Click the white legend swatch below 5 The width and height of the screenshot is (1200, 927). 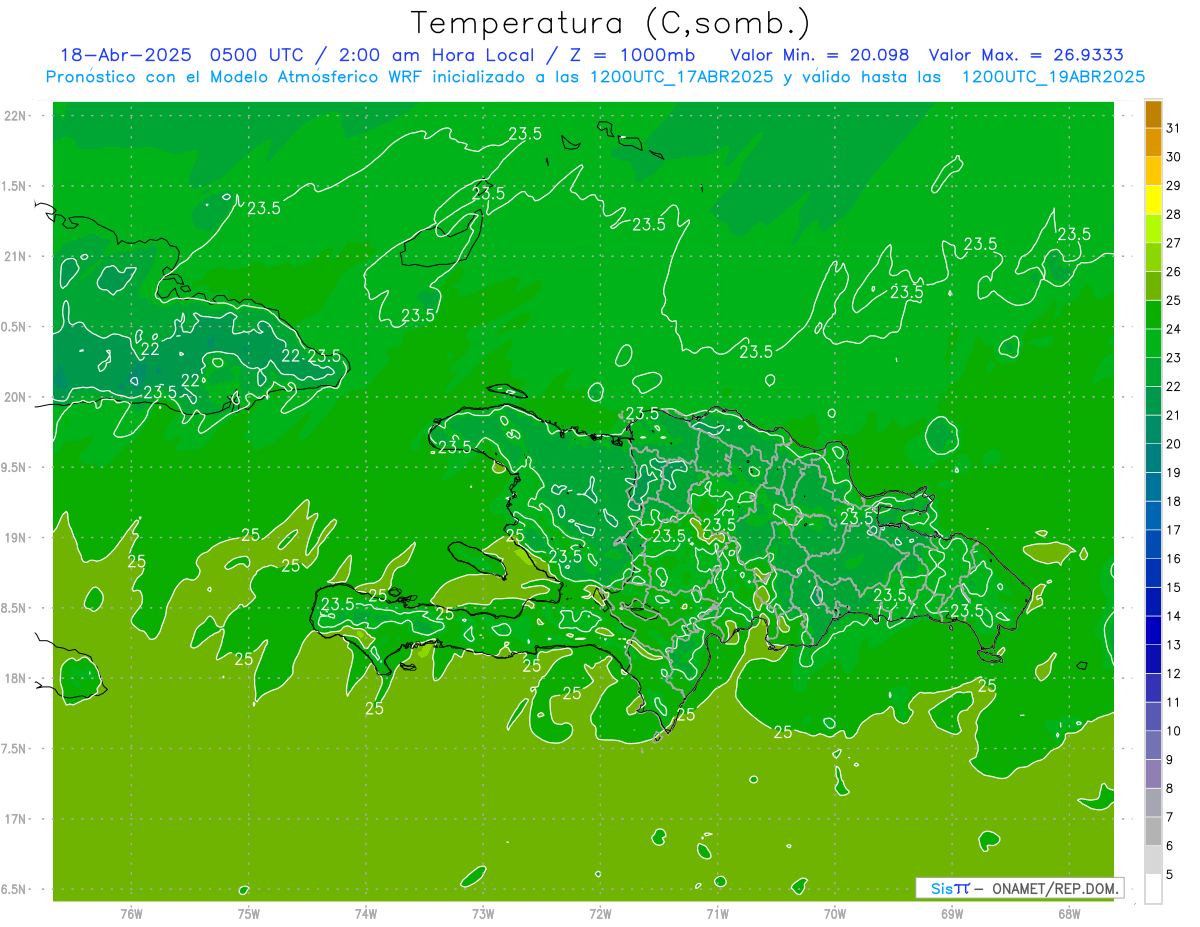coord(1153,888)
